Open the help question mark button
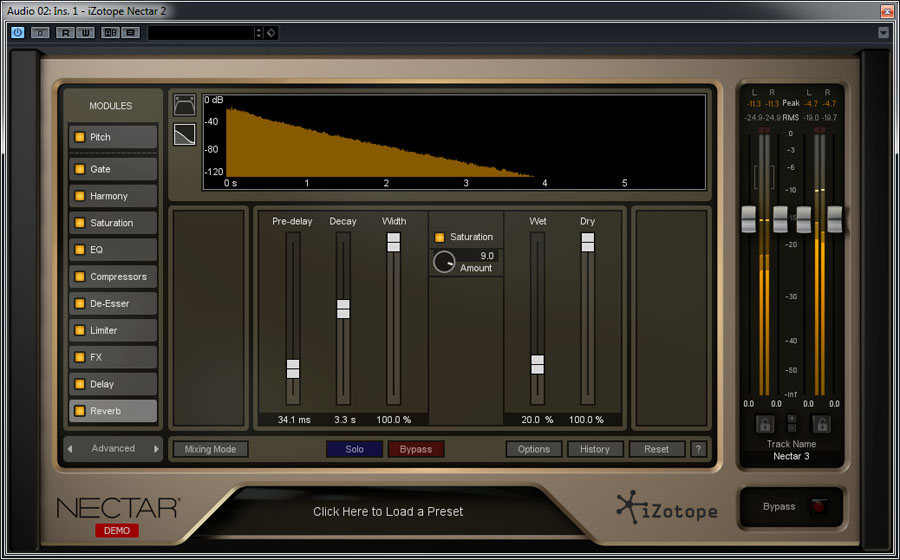Viewport: 900px width, 560px height. 698,449
